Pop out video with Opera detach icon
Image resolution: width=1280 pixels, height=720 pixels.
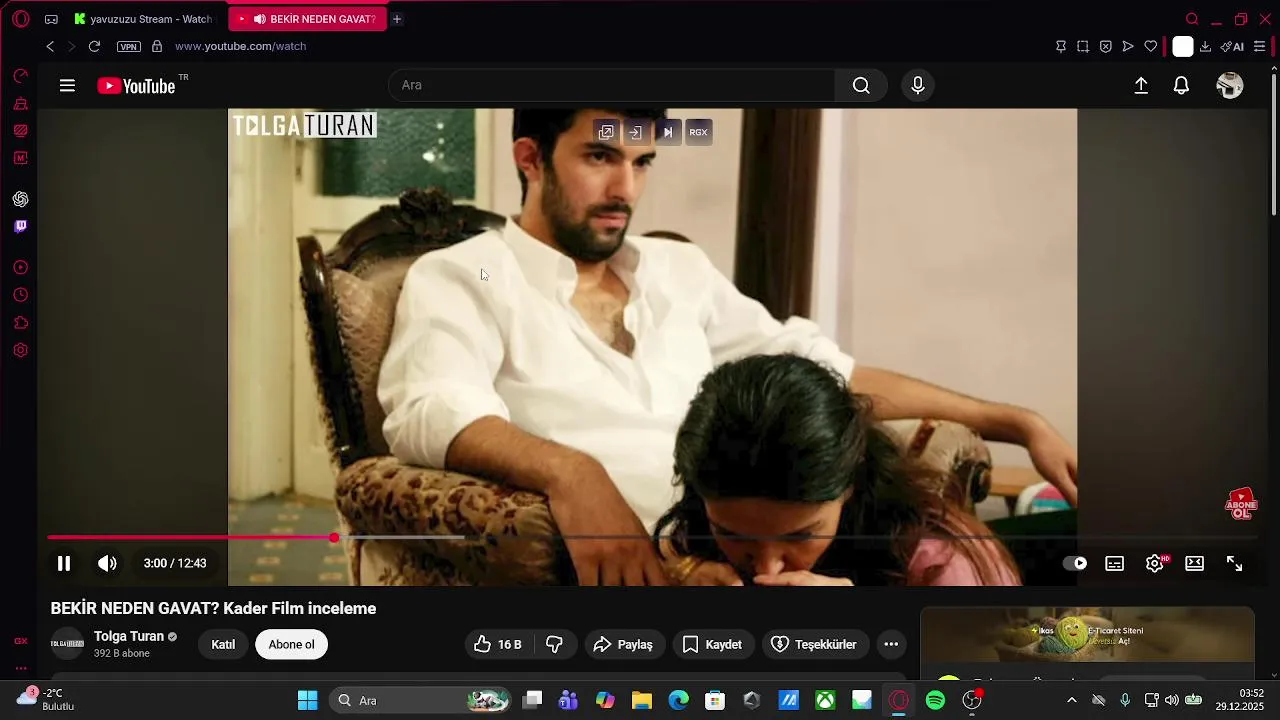pyautogui.click(x=606, y=132)
